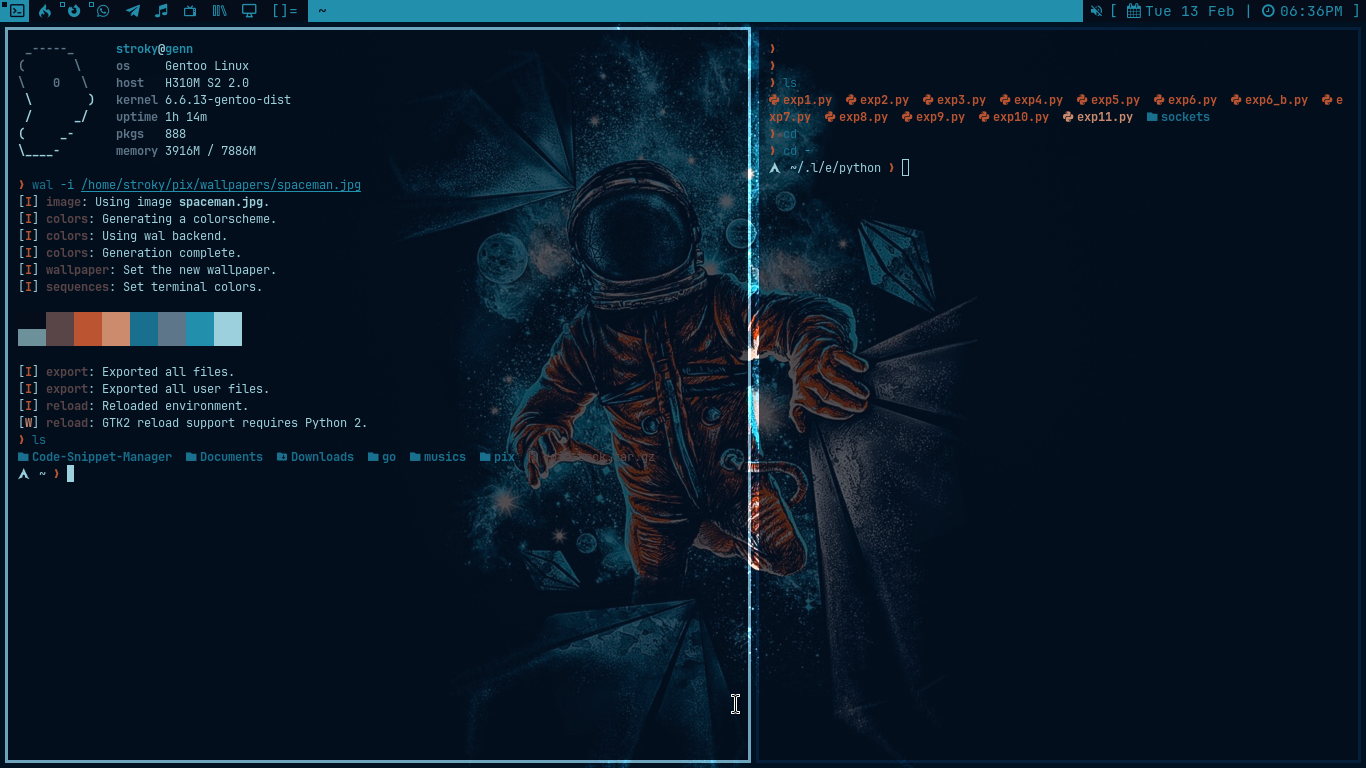This screenshot has width=1366, height=768.
Task: Click the orange color swatch in the palette
Action: pyautogui.click(x=87, y=329)
